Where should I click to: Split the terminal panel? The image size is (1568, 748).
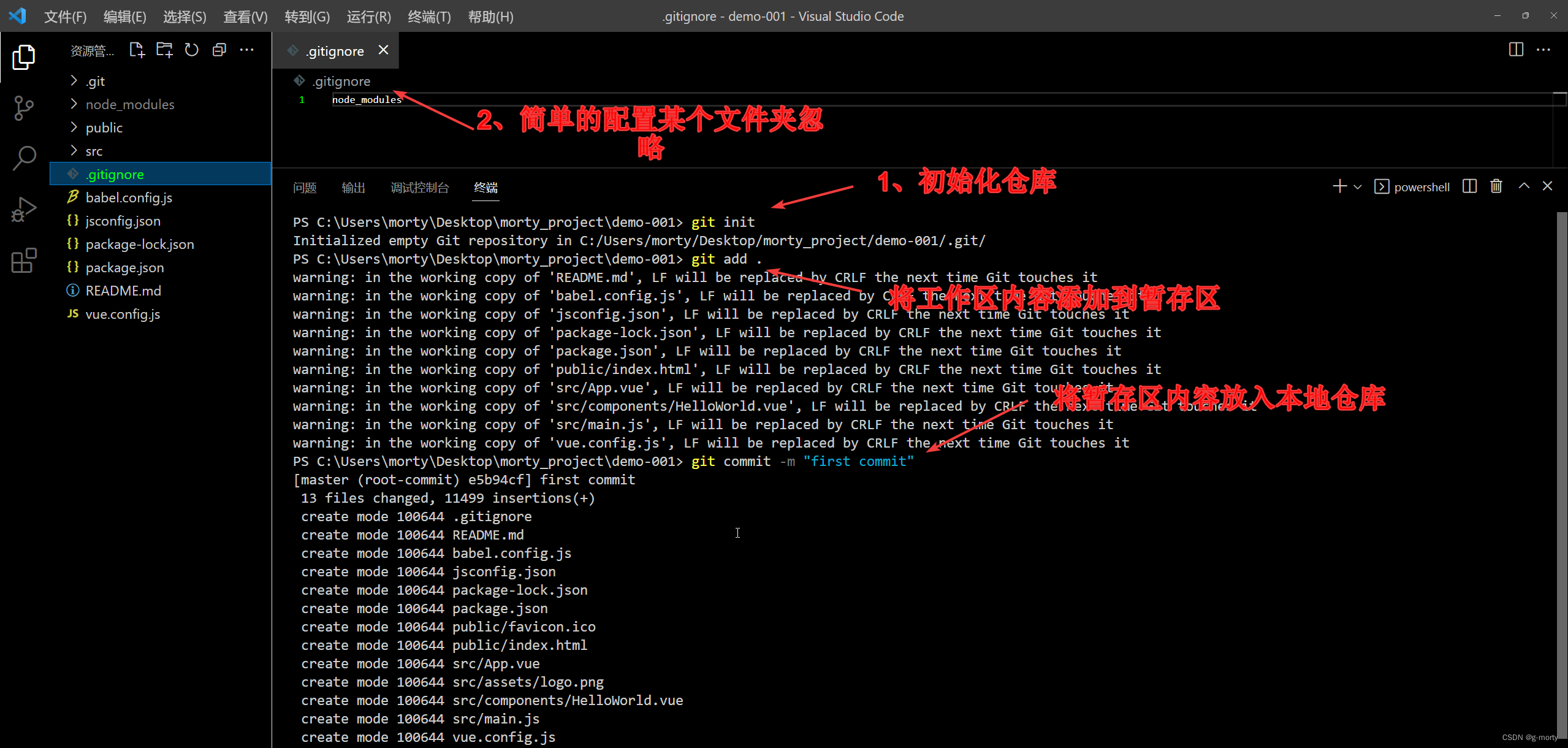(x=1469, y=186)
